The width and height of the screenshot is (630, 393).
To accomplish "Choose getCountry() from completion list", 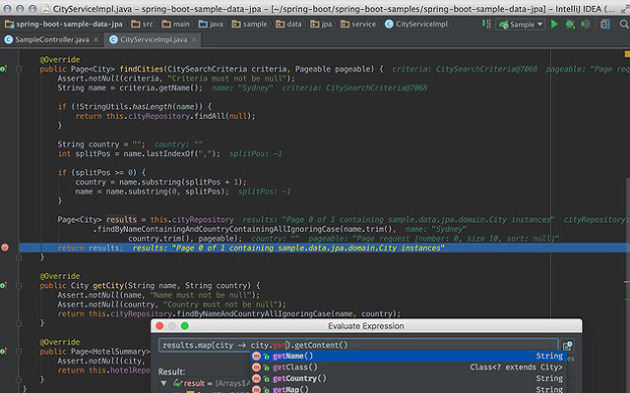I will [x=408, y=379].
